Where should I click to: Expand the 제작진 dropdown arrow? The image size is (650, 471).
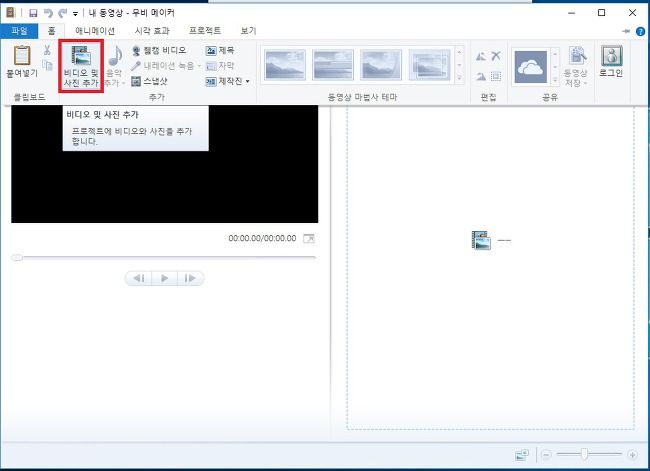point(247,81)
